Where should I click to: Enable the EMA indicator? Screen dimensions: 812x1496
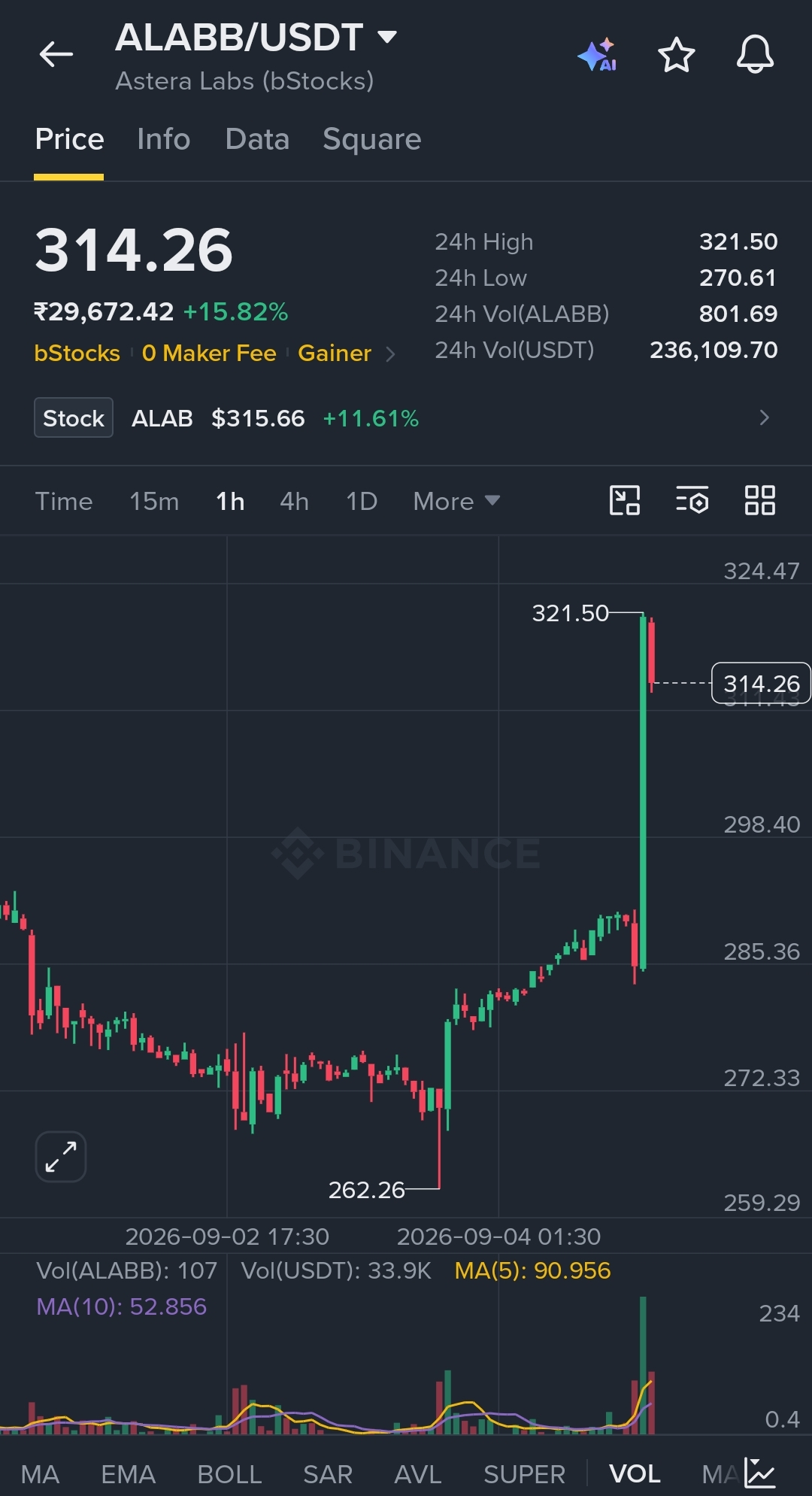[129, 1474]
